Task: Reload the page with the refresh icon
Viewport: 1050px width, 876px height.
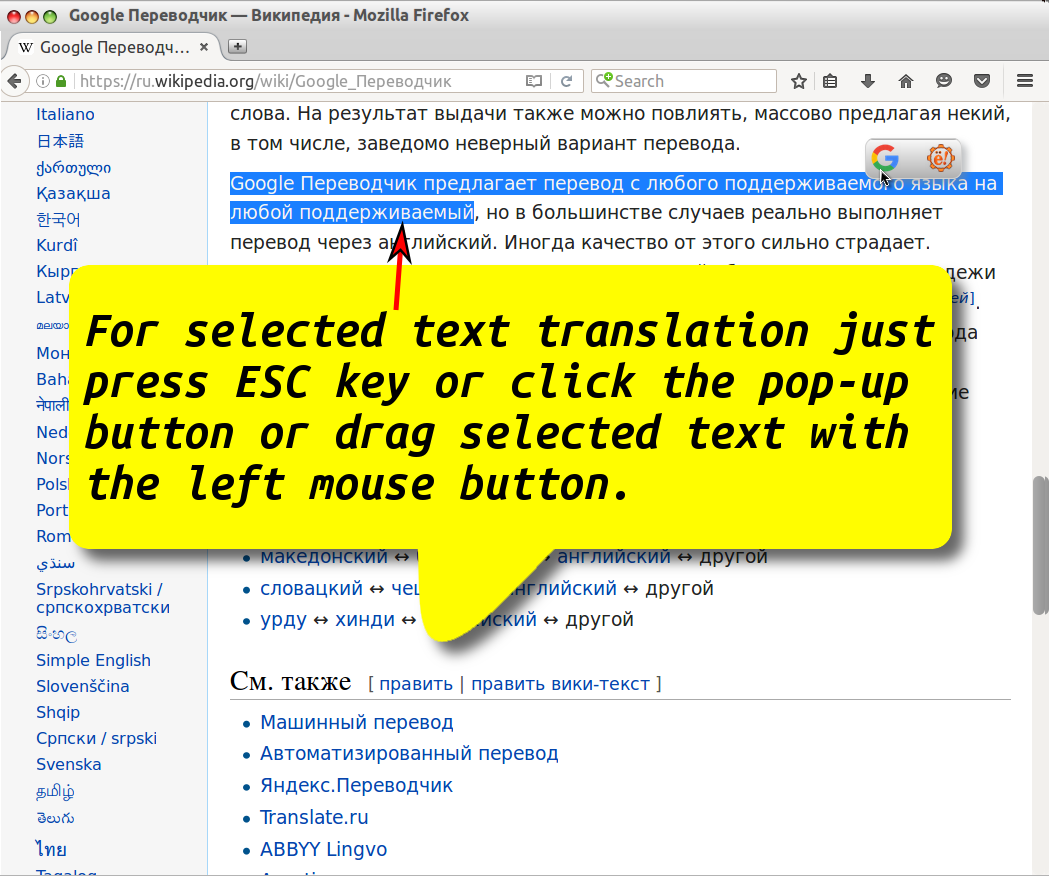Action: 567,81
